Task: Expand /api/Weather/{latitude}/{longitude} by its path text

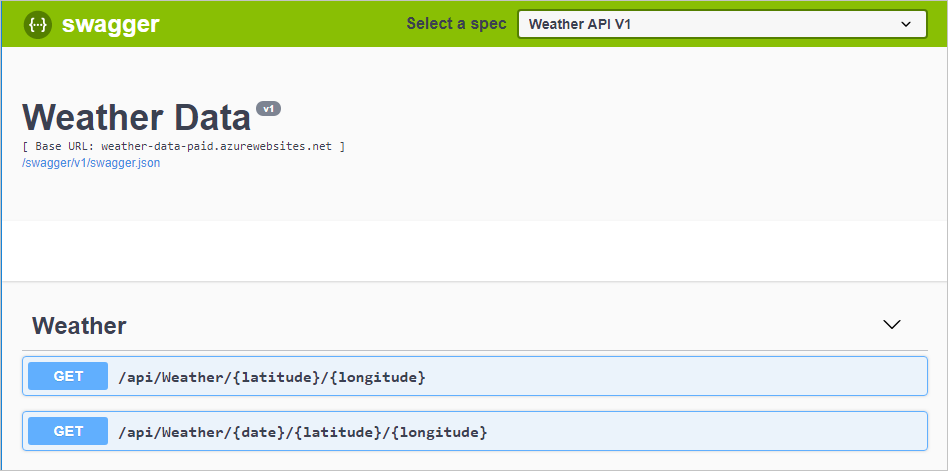Action: (272, 377)
